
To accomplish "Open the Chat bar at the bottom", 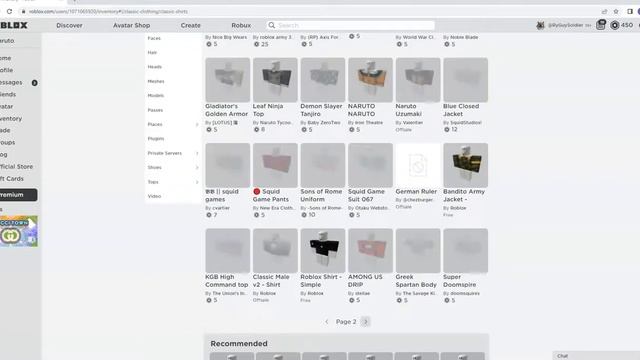I will 596,356.
